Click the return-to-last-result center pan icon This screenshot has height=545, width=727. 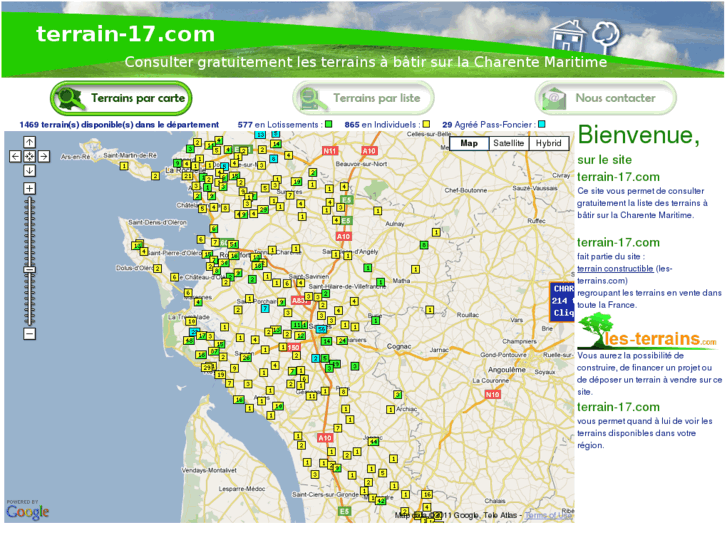point(29,156)
